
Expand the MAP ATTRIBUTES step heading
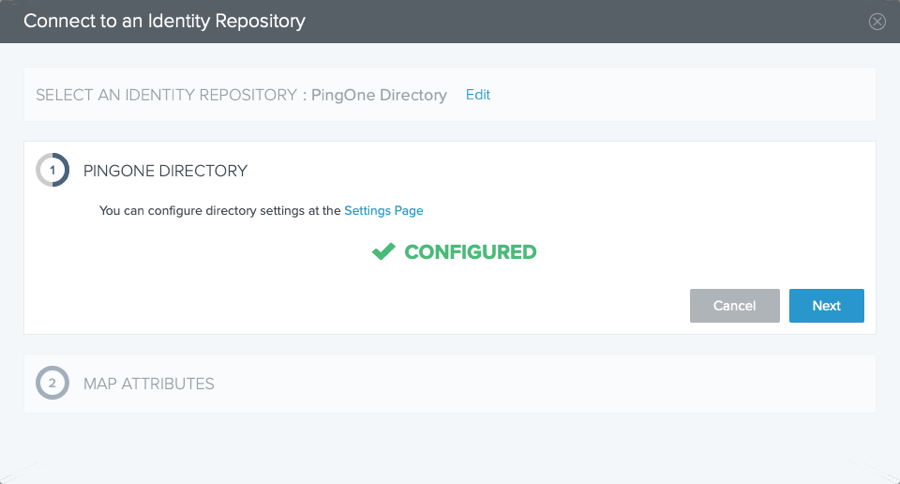(149, 384)
